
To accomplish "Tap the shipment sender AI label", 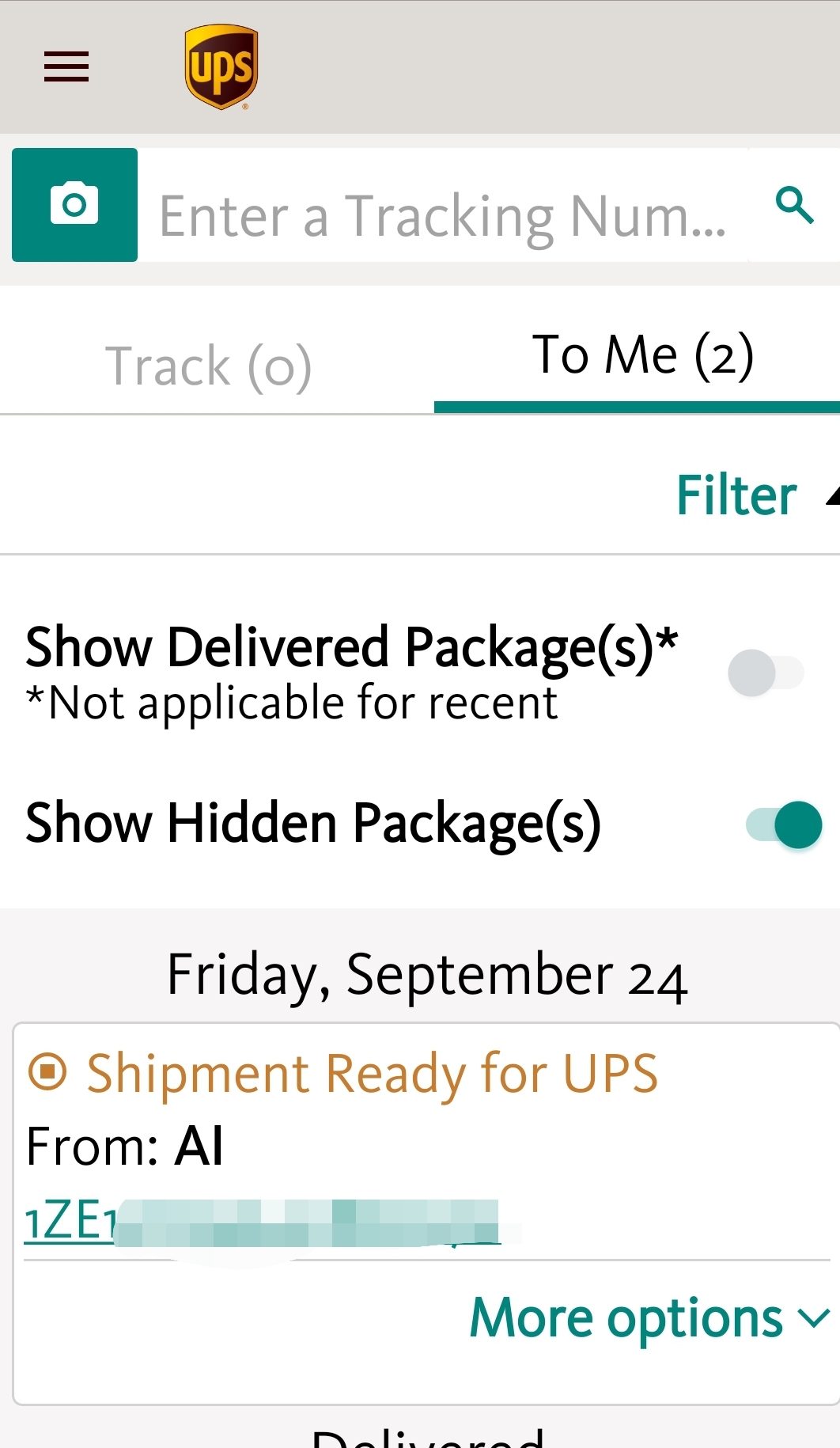I will tap(199, 1146).
